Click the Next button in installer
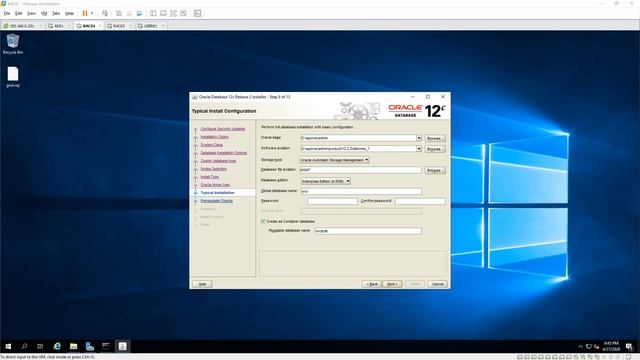640x360 pixels. click(392, 284)
